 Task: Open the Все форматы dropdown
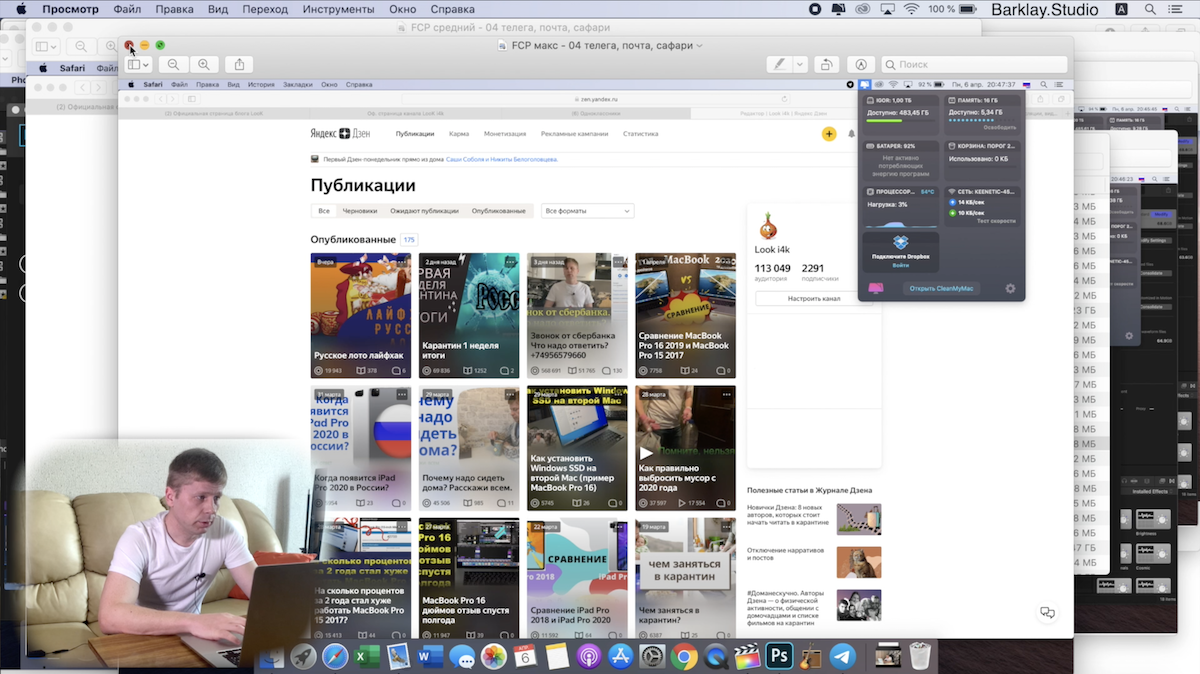tap(588, 211)
